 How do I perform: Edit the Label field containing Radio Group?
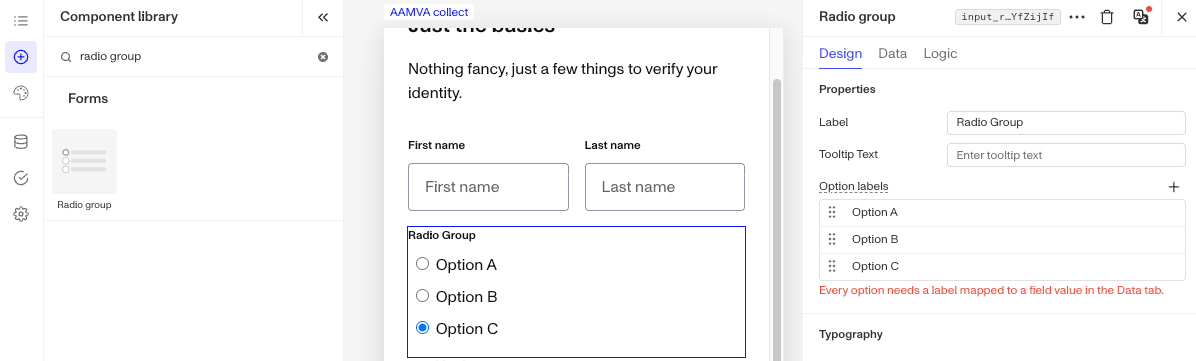(x=1066, y=122)
